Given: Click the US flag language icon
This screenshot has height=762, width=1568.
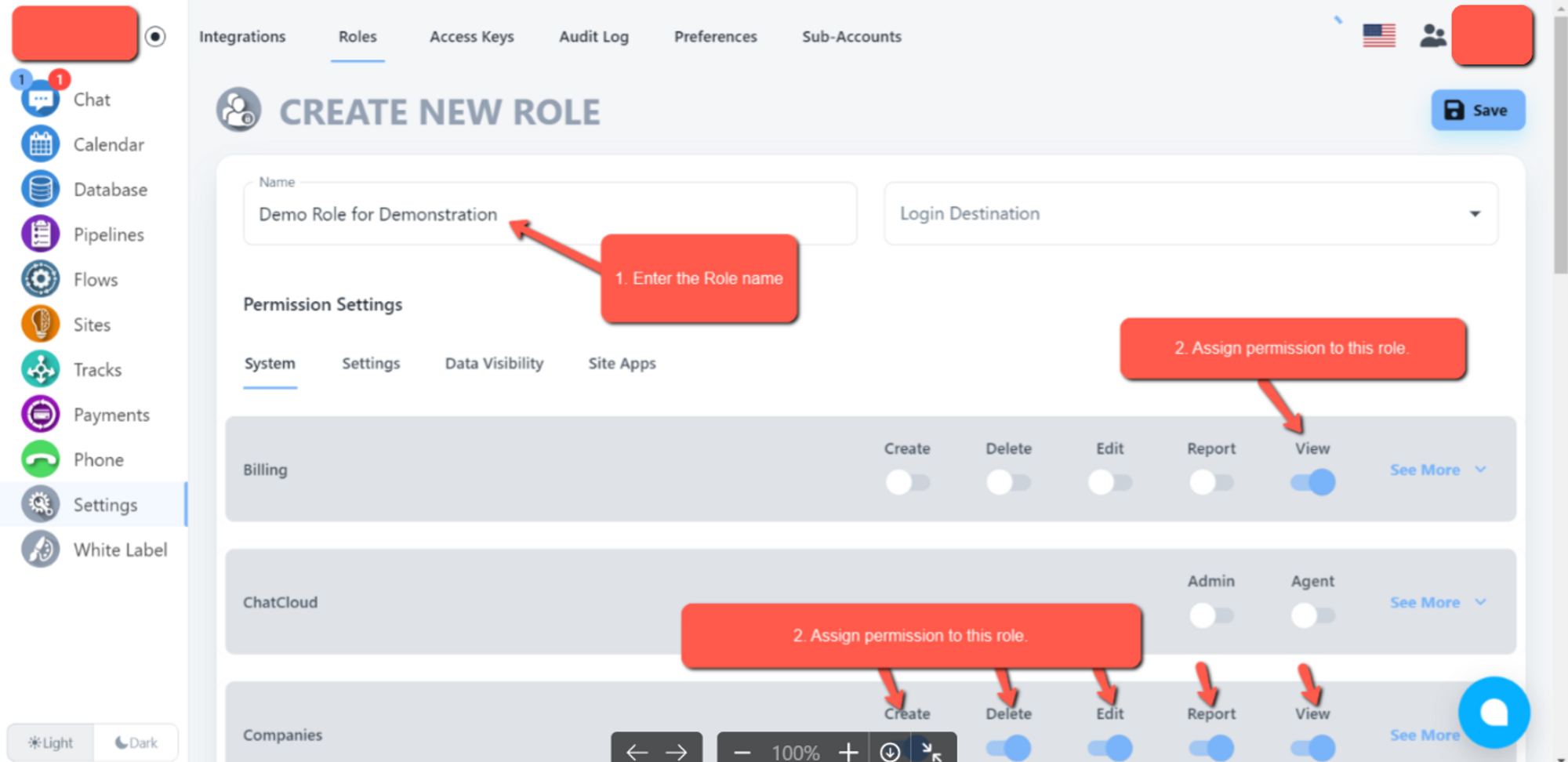Looking at the screenshot, I should tap(1378, 36).
